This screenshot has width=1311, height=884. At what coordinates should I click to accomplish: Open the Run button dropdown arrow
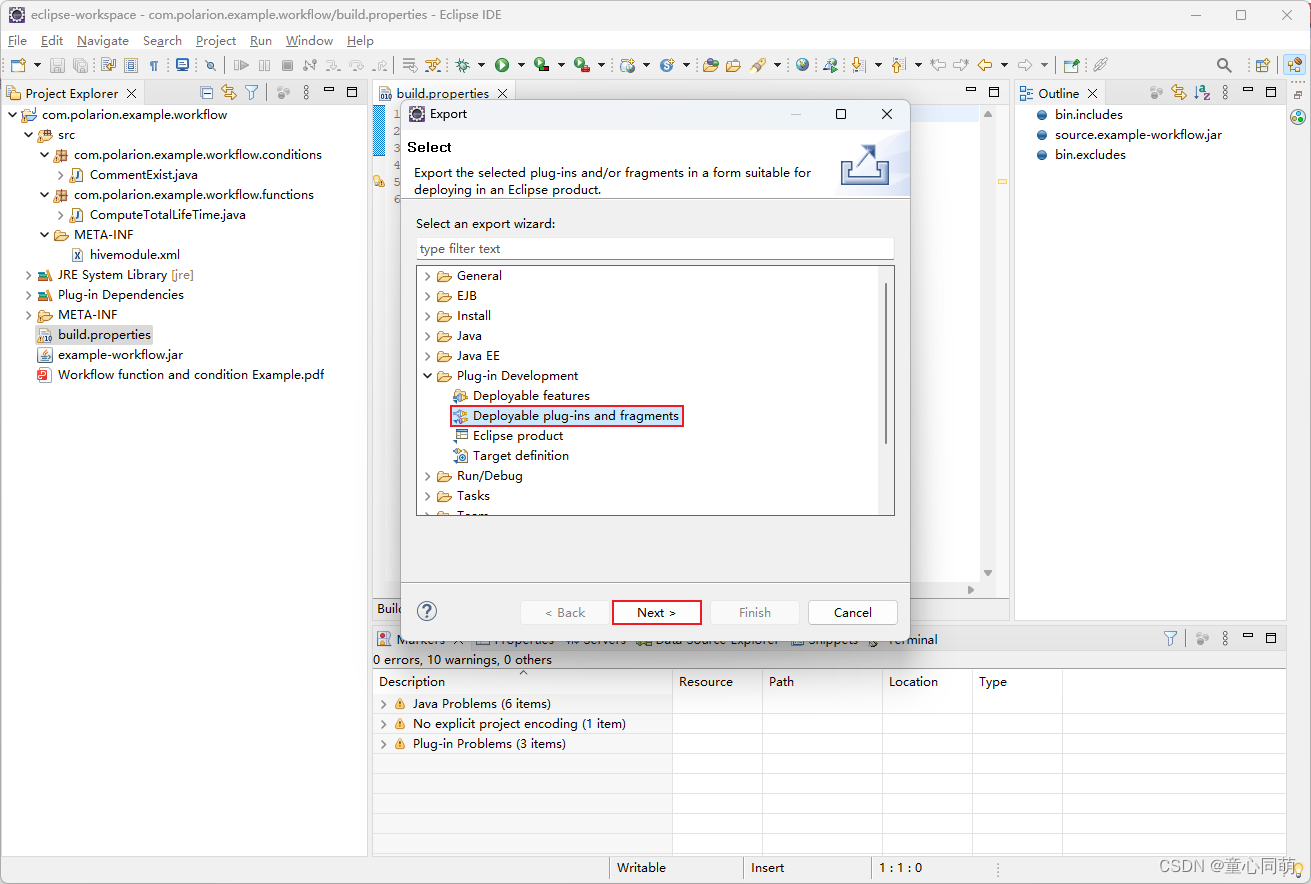click(x=521, y=65)
